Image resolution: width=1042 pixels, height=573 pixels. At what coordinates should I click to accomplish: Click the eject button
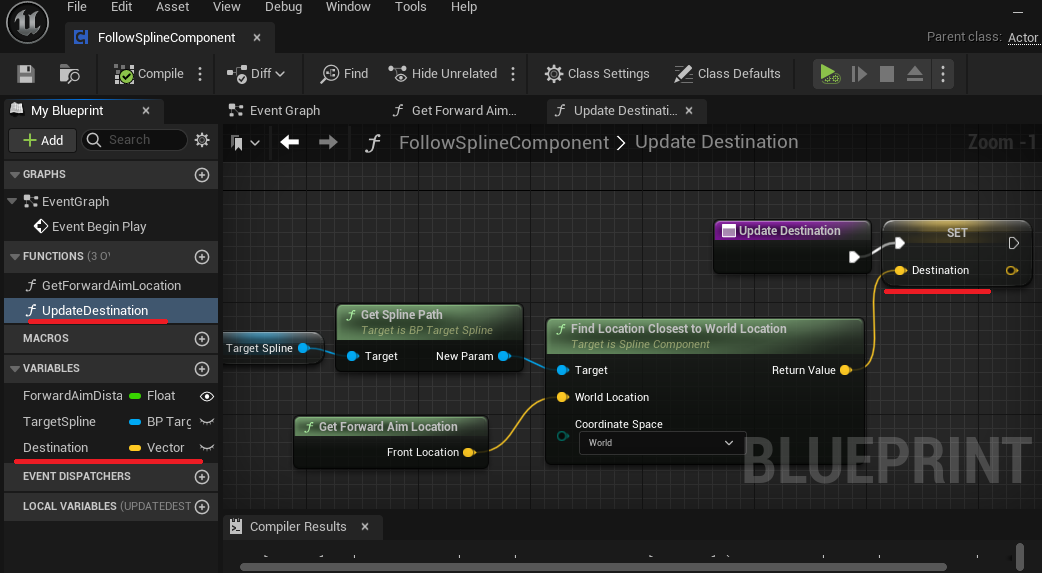(x=915, y=74)
